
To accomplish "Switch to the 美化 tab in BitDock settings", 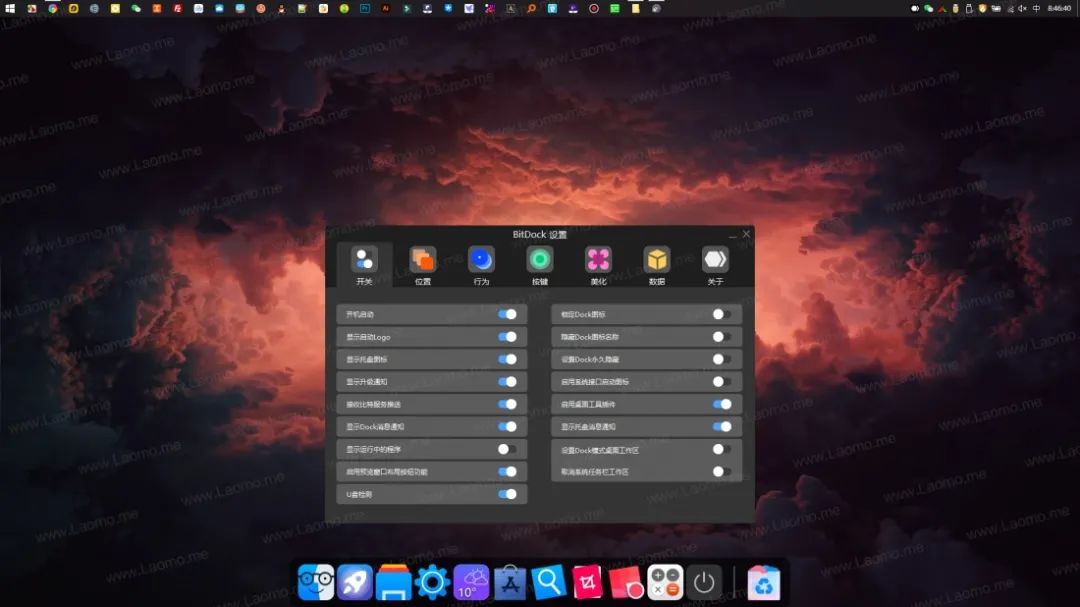I will coord(598,262).
